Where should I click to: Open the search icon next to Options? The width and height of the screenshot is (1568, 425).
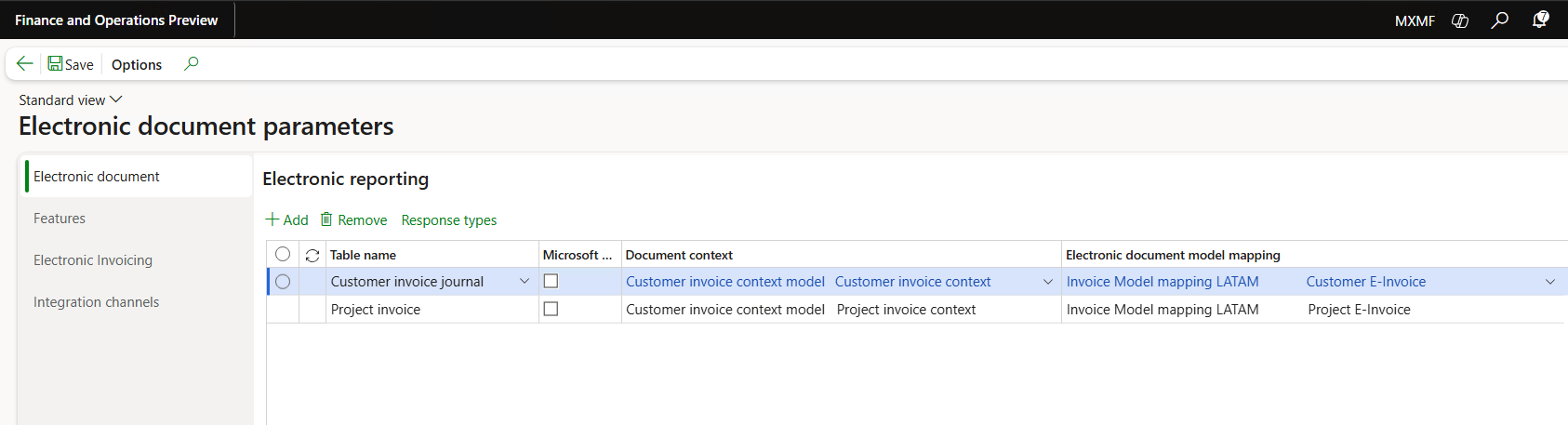coord(192,64)
